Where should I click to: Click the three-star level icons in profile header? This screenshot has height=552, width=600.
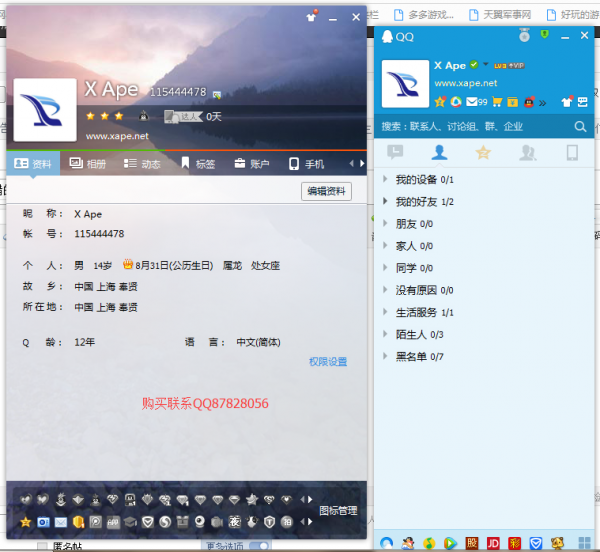click(x=104, y=116)
